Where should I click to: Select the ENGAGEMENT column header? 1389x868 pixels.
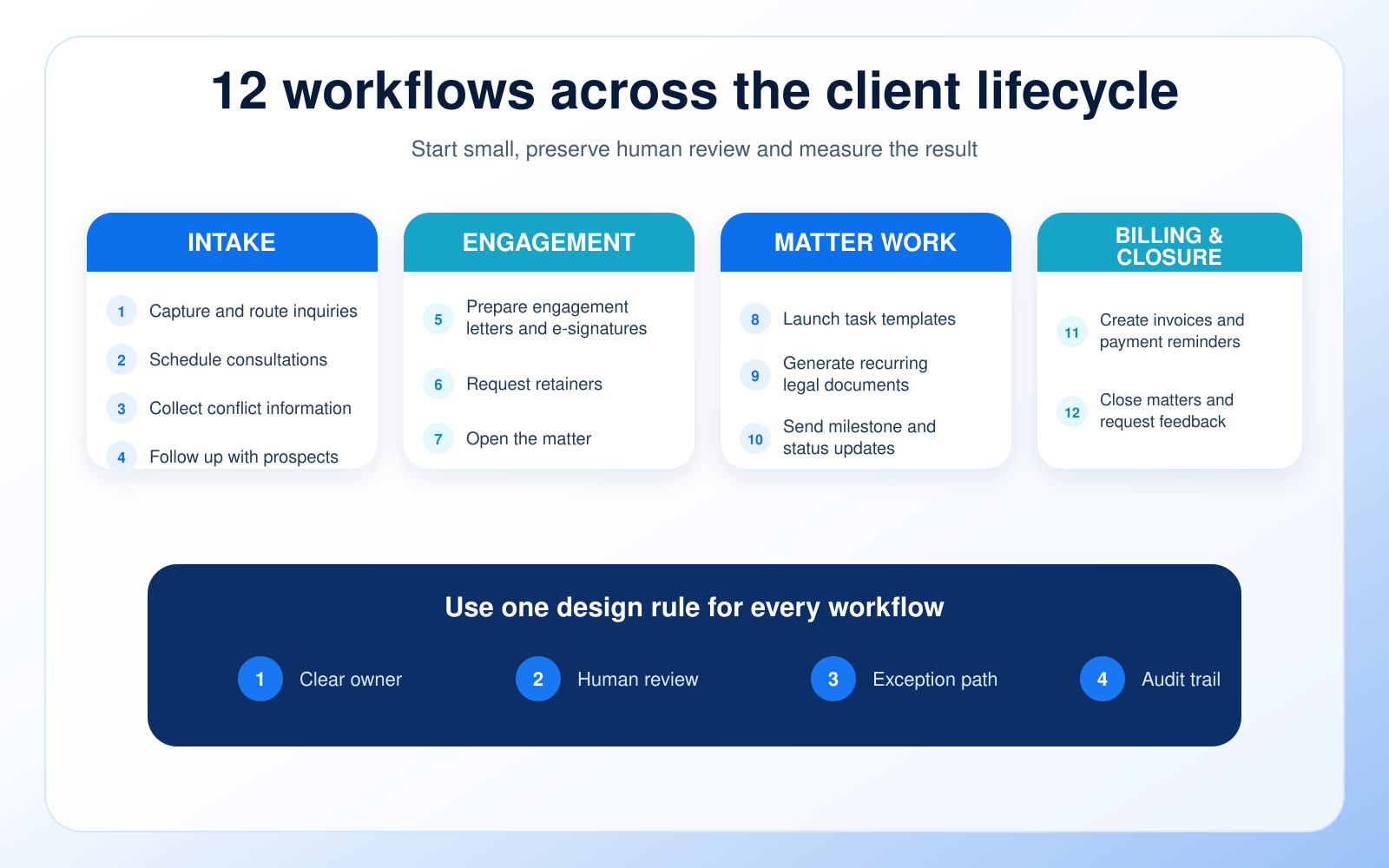pos(549,242)
